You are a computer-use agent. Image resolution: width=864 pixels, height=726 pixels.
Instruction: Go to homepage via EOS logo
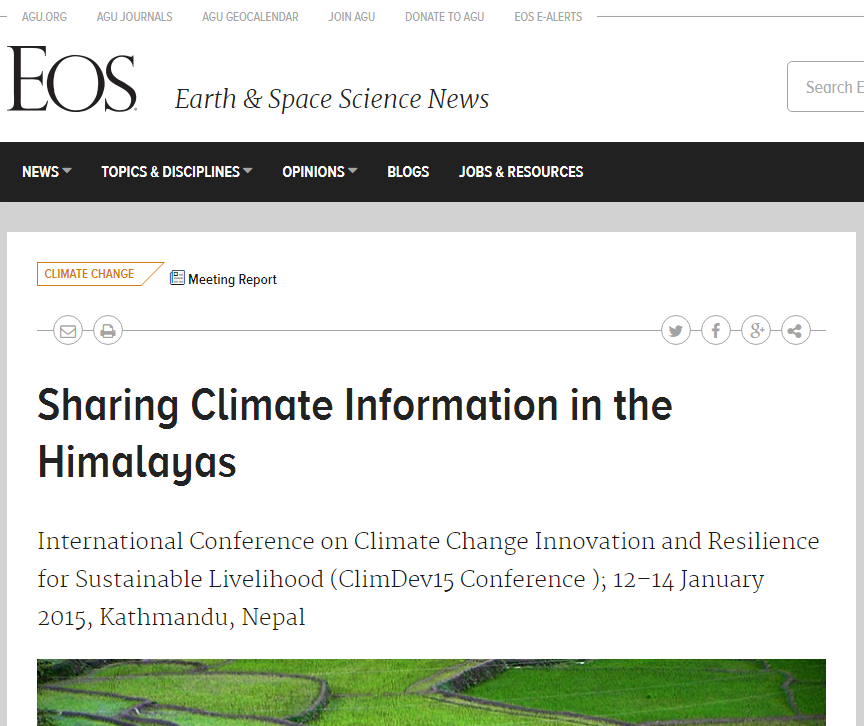point(72,79)
